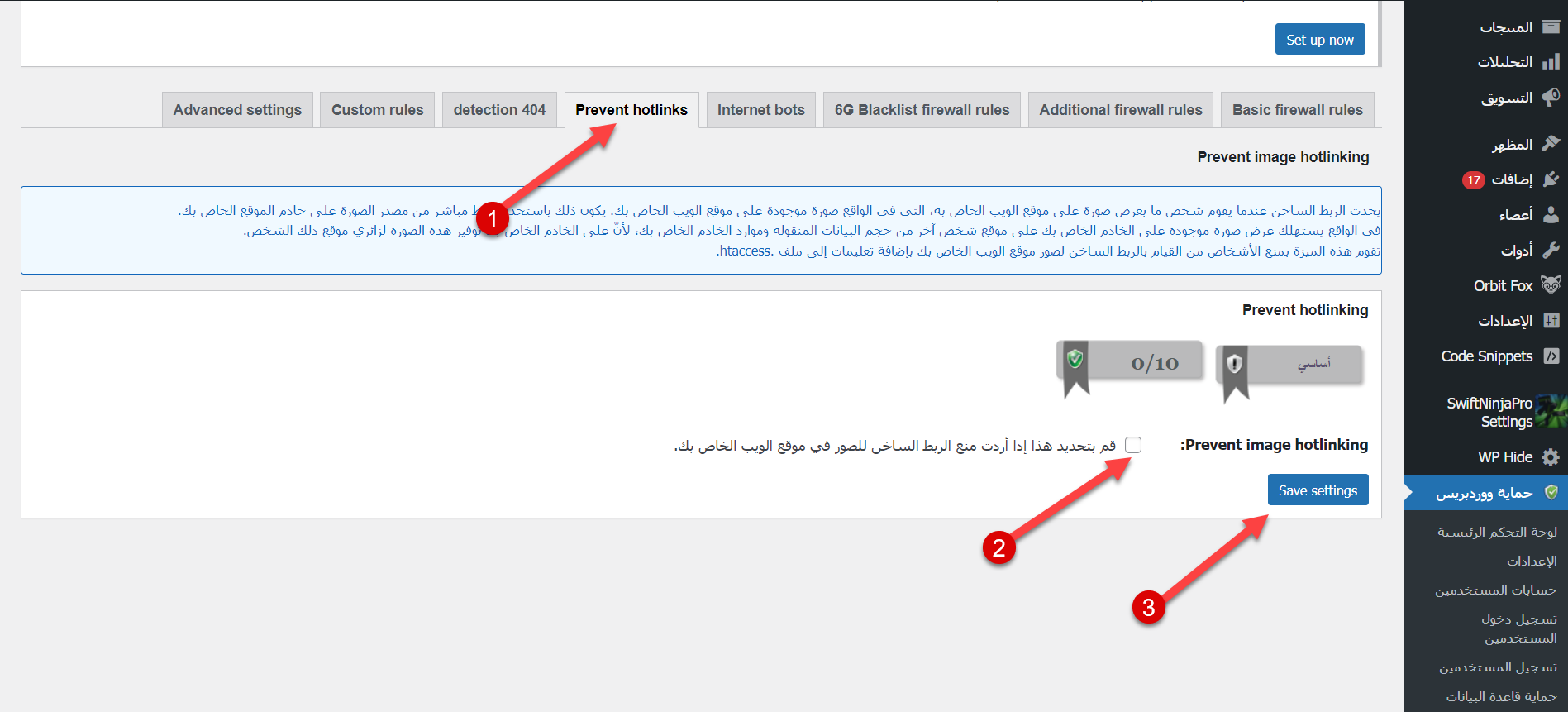Open التسويق menu label in sidebar
Image resolution: width=1568 pixels, height=712 pixels.
[1507, 98]
